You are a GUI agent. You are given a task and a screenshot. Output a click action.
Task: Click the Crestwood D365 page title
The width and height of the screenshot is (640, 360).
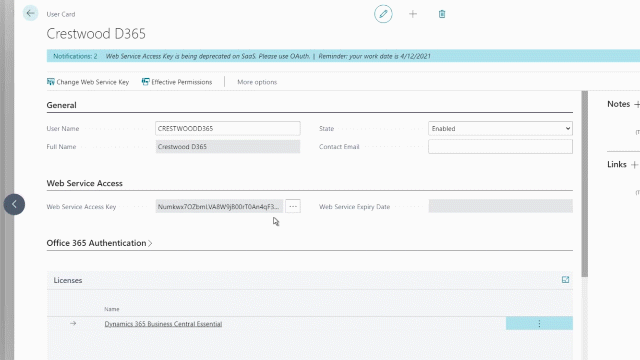tap(96, 33)
